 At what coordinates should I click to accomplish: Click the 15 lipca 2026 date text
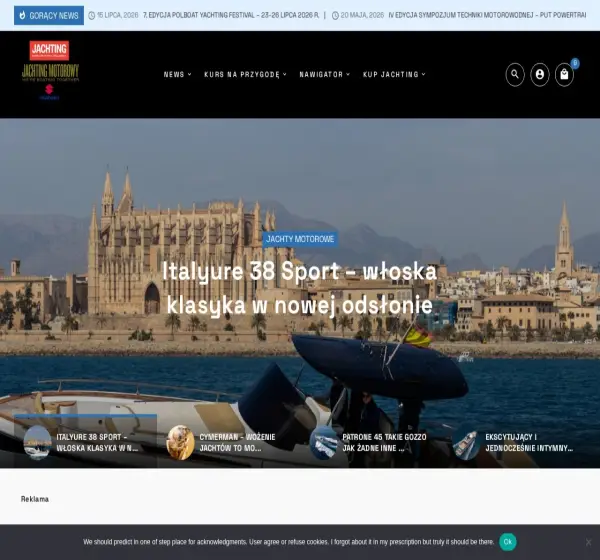click(117, 15)
